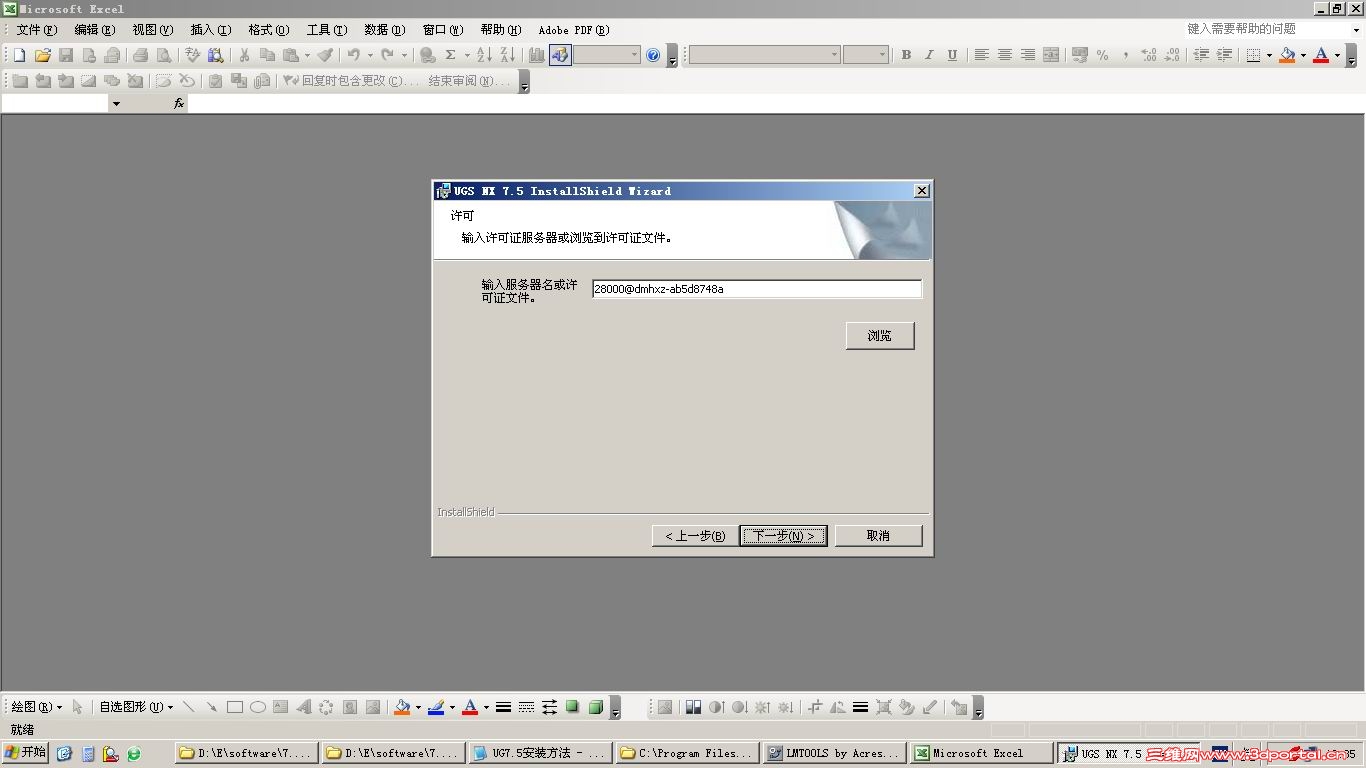Toggle italic formatting
The width and height of the screenshot is (1366, 768).
coord(929,55)
